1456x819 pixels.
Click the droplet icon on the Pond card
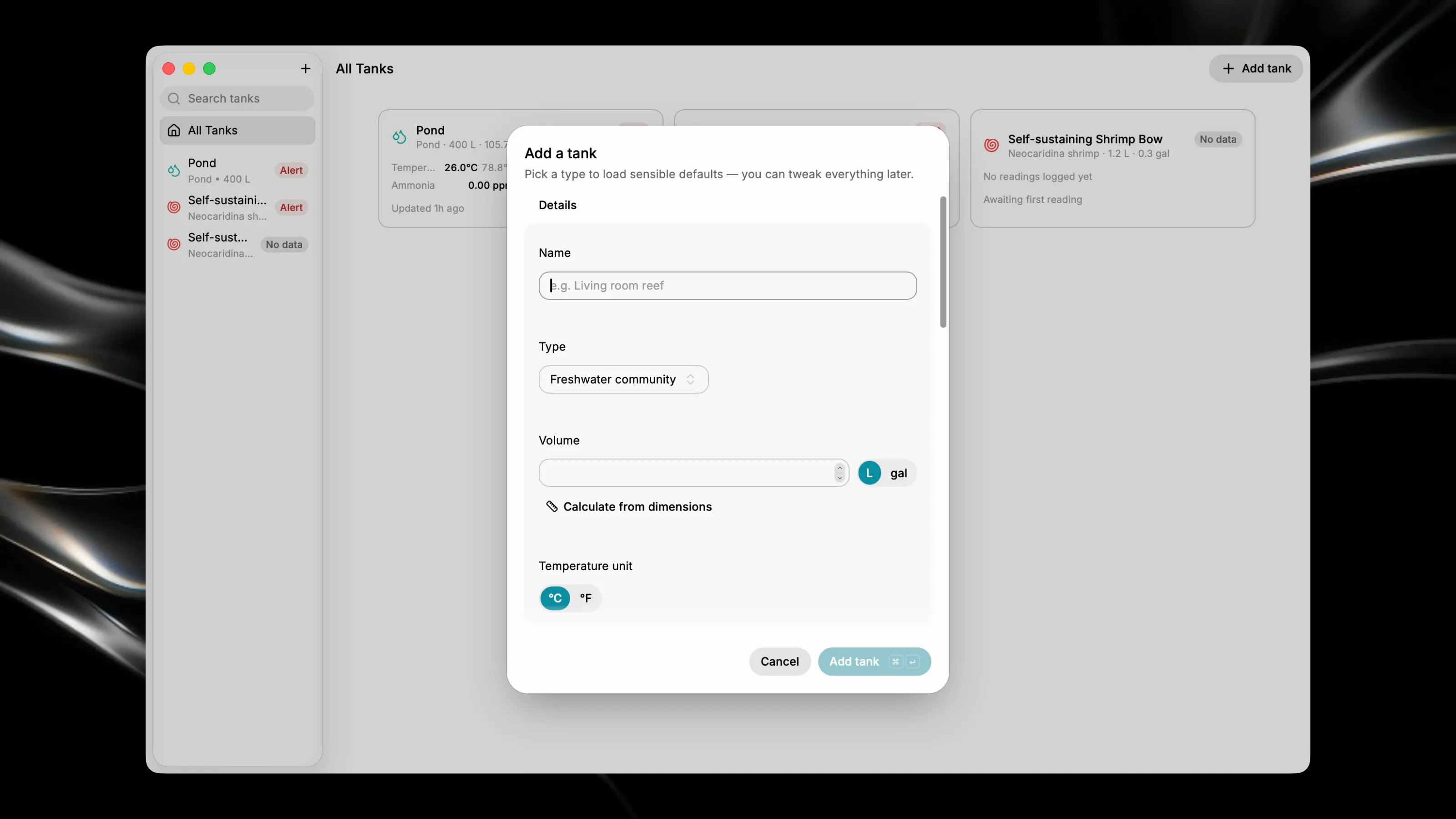(399, 137)
